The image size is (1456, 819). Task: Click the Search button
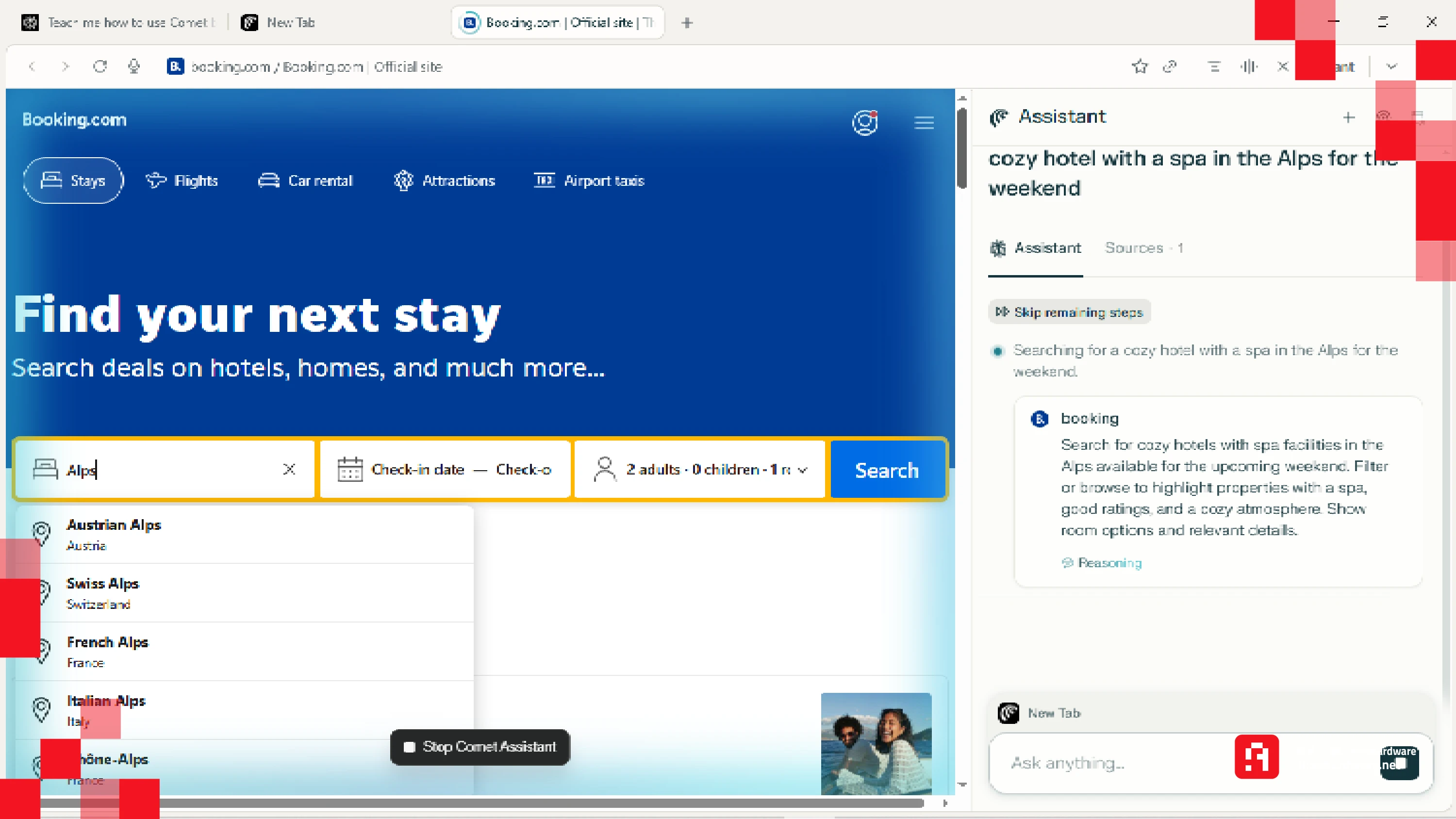coord(886,469)
